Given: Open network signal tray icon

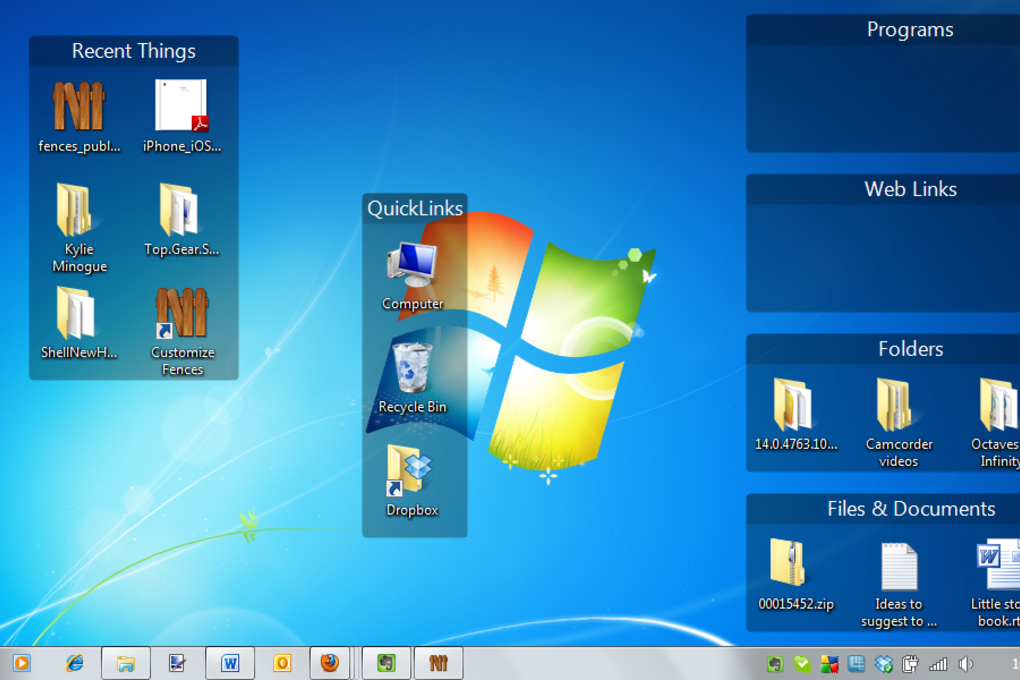Looking at the screenshot, I should 938,664.
